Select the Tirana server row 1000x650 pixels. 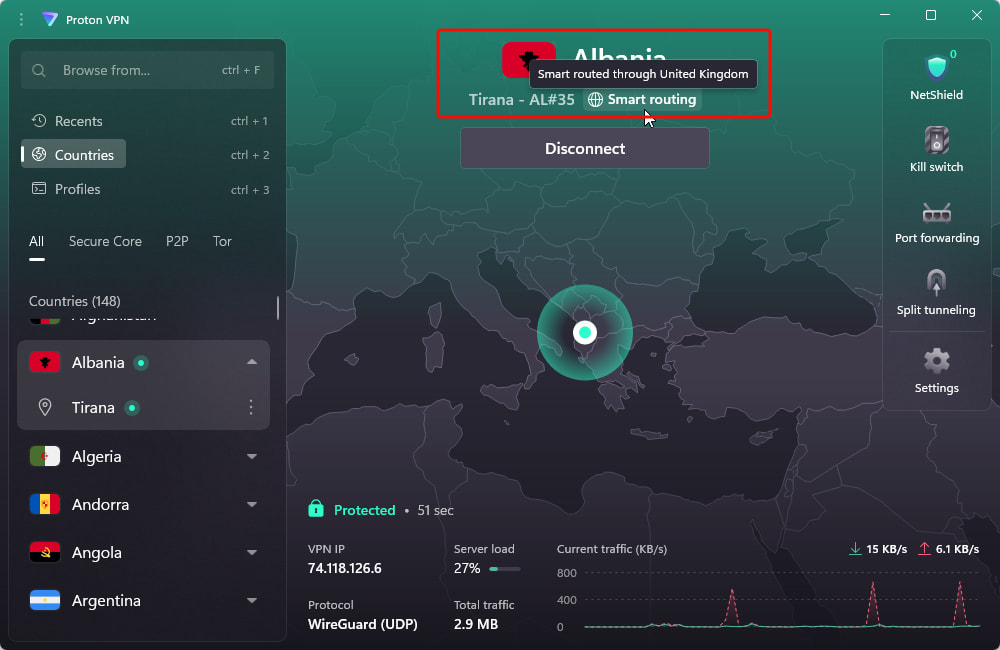[143, 407]
